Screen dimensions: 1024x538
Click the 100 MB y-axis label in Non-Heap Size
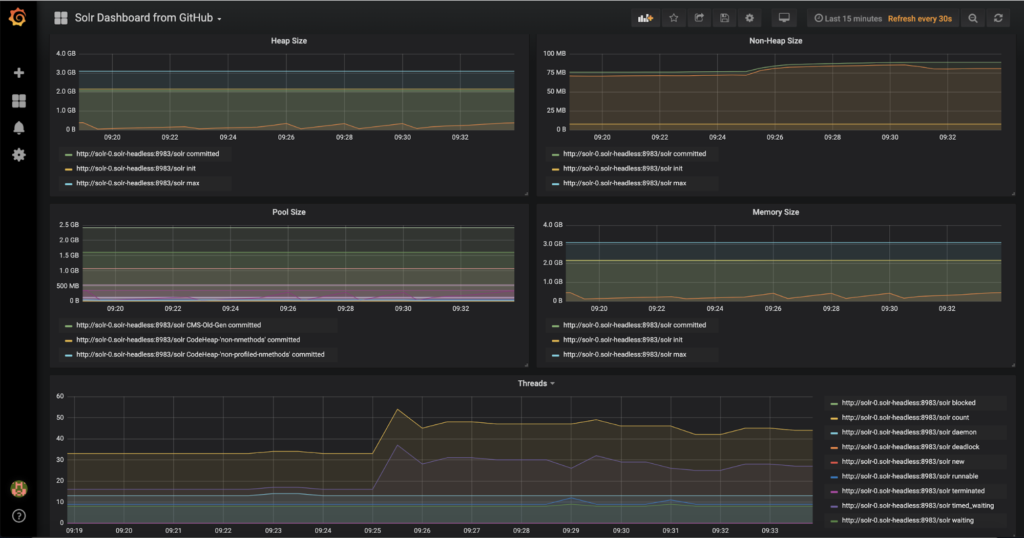pyautogui.click(x=554, y=54)
